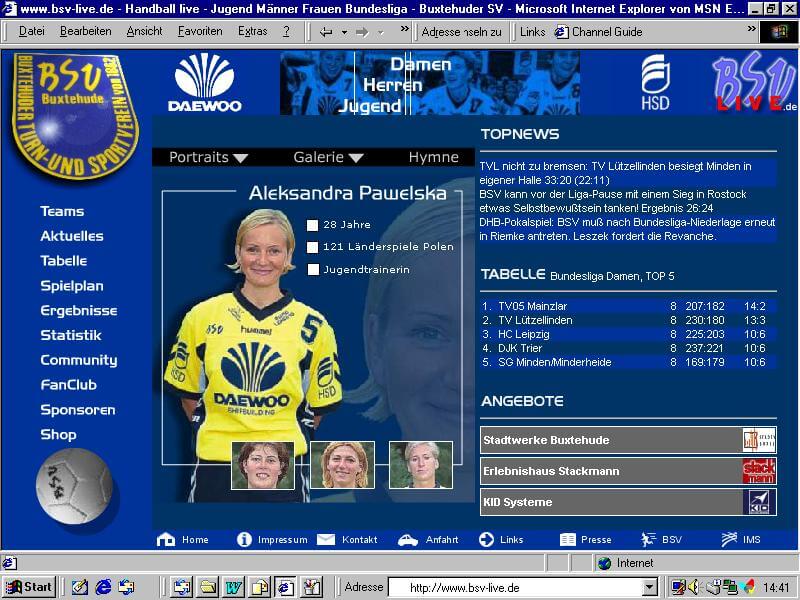
Task: Click the Internet zone globe in status bar
Action: click(x=605, y=563)
